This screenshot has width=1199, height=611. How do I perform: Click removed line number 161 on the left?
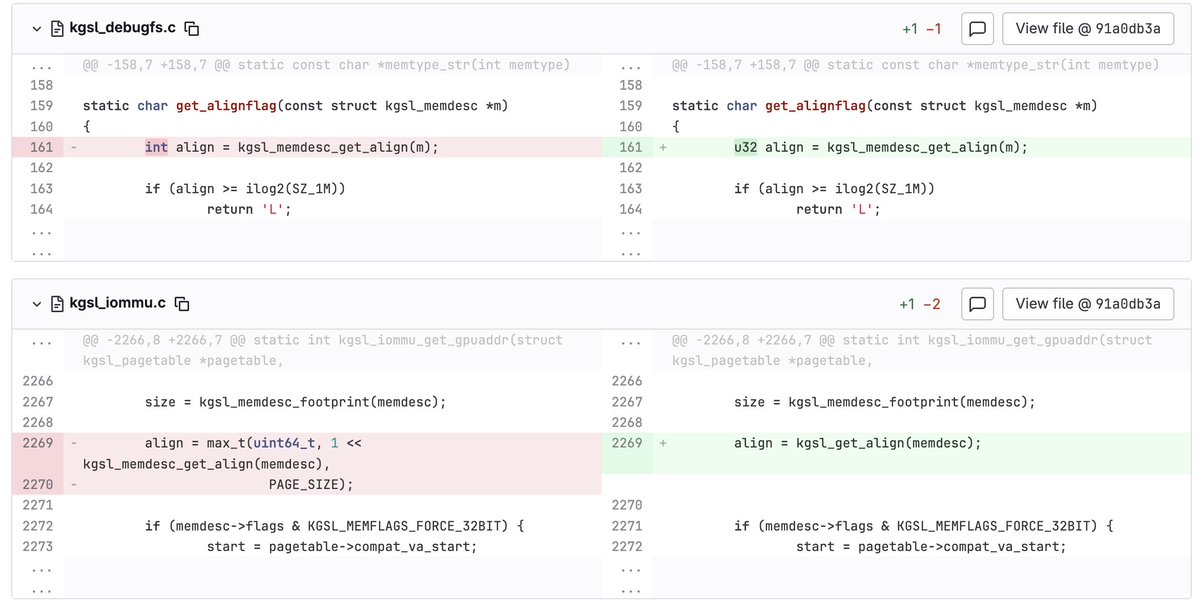[41, 148]
